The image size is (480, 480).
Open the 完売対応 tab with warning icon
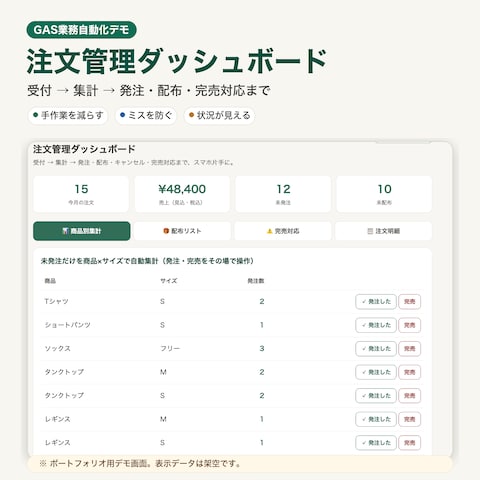pos(283,231)
